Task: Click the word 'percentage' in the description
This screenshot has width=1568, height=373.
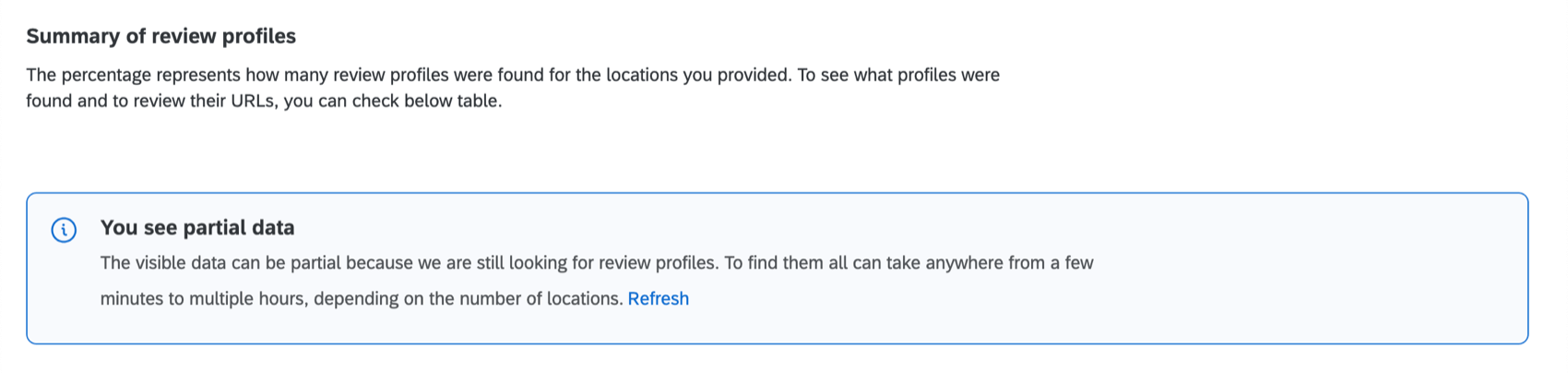Action: pyautogui.click(x=104, y=75)
